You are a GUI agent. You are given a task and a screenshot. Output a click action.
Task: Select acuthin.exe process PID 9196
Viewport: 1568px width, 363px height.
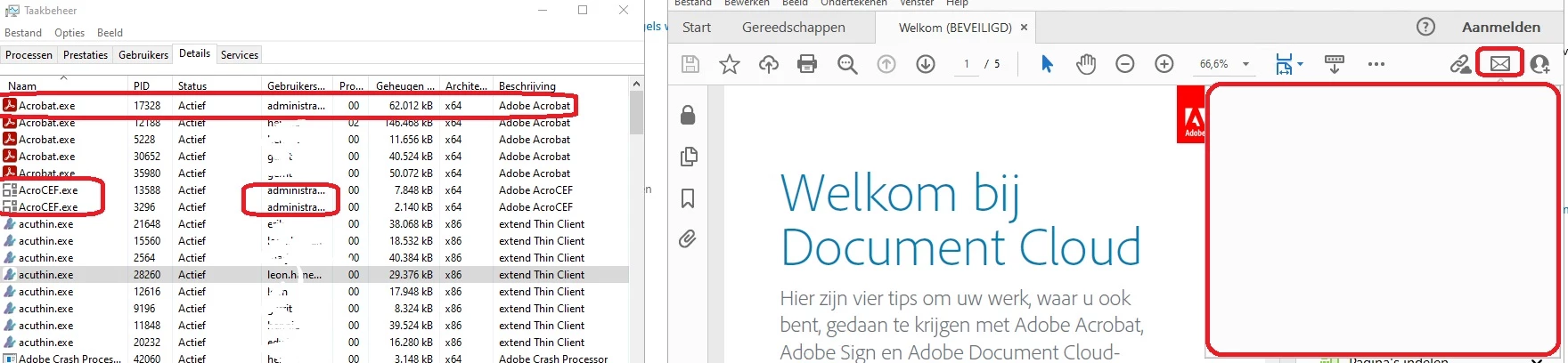[315, 309]
